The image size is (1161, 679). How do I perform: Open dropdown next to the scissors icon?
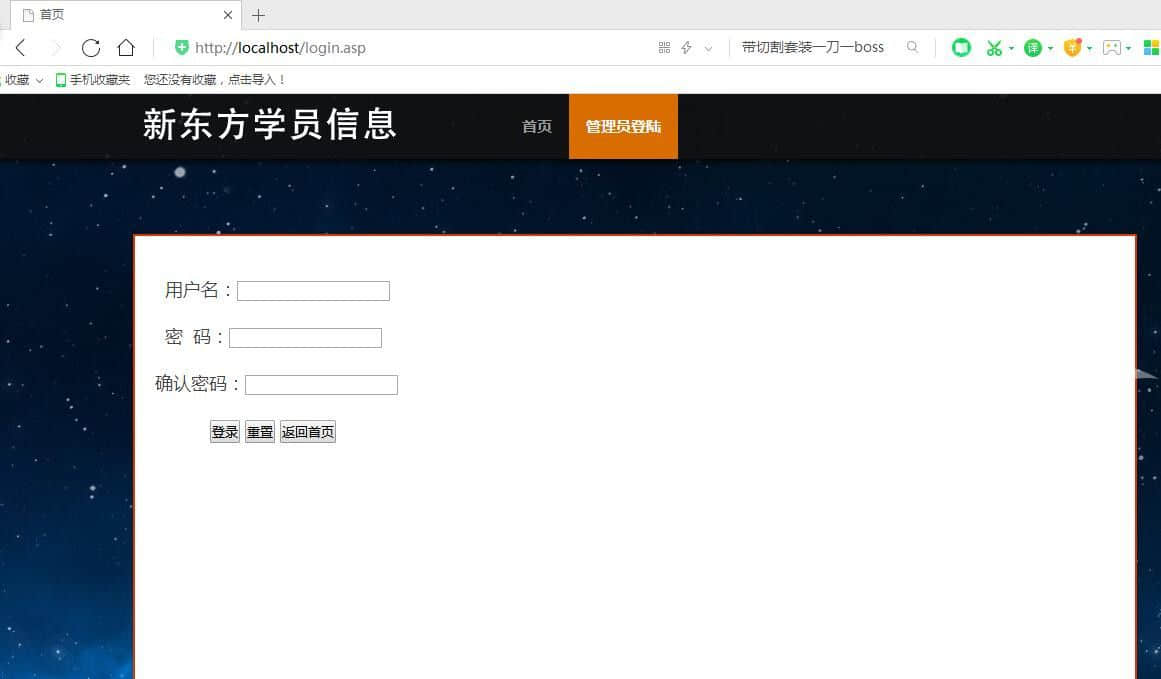[x=1011, y=48]
